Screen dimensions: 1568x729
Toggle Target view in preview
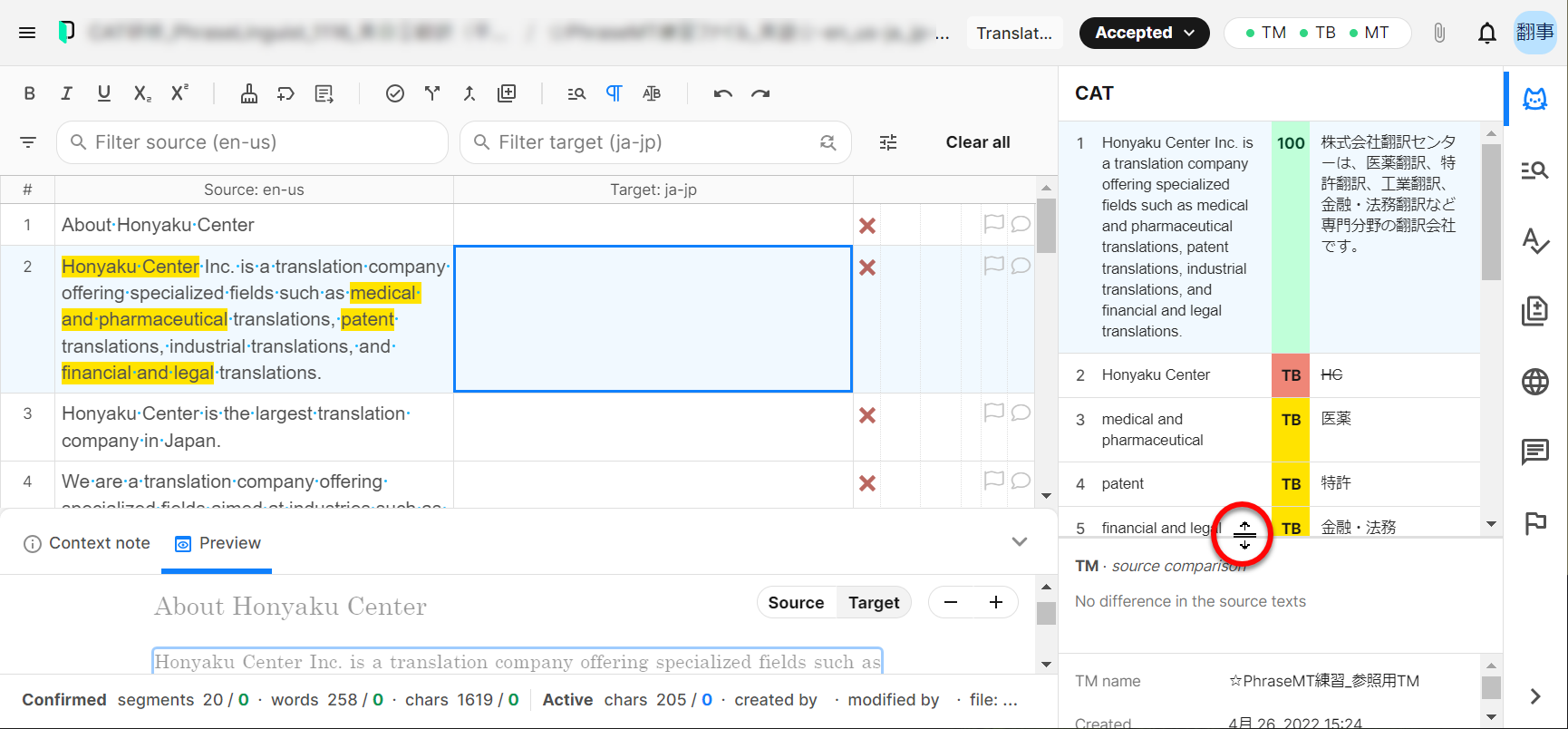[x=873, y=603]
